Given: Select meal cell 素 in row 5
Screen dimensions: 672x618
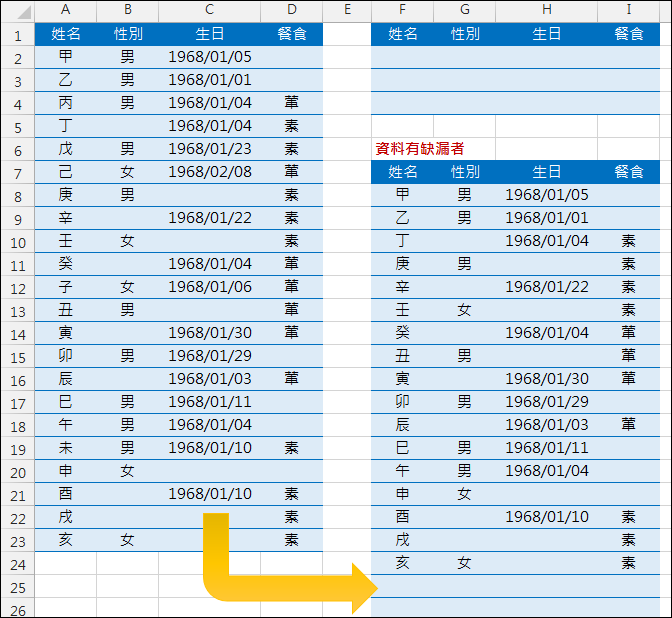Looking at the screenshot, I should 291,126.
